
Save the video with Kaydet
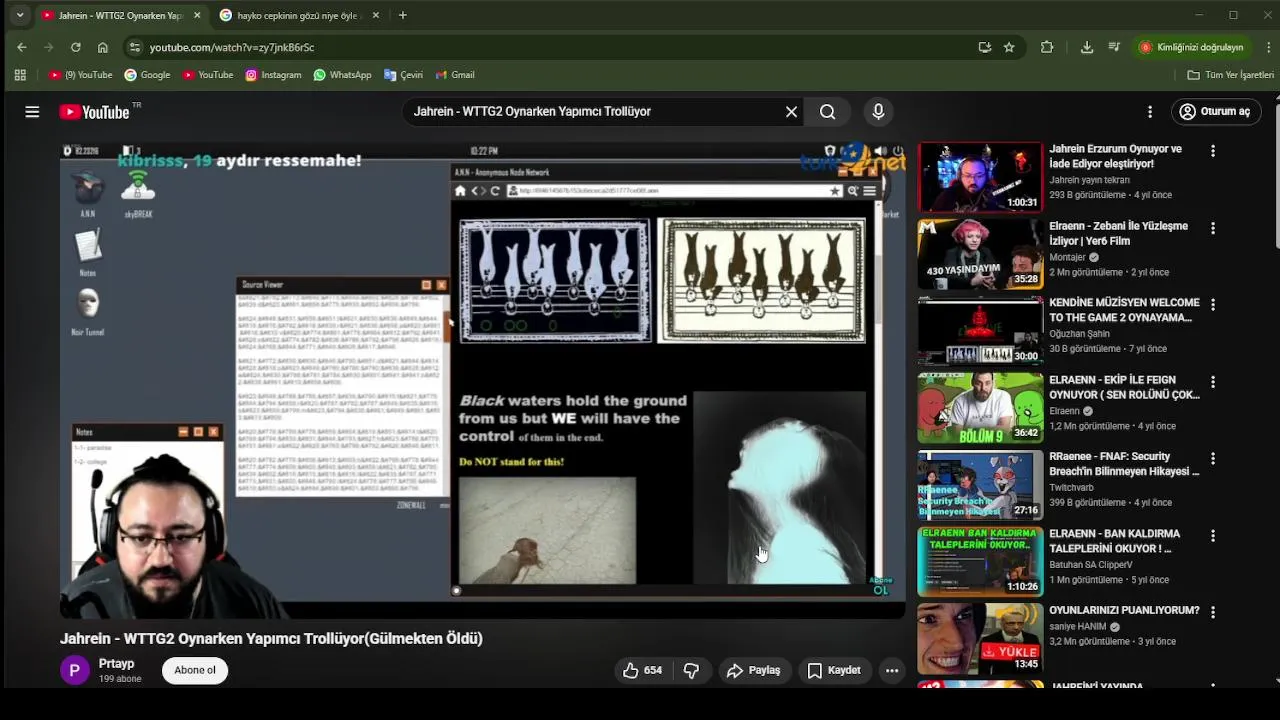834,670
